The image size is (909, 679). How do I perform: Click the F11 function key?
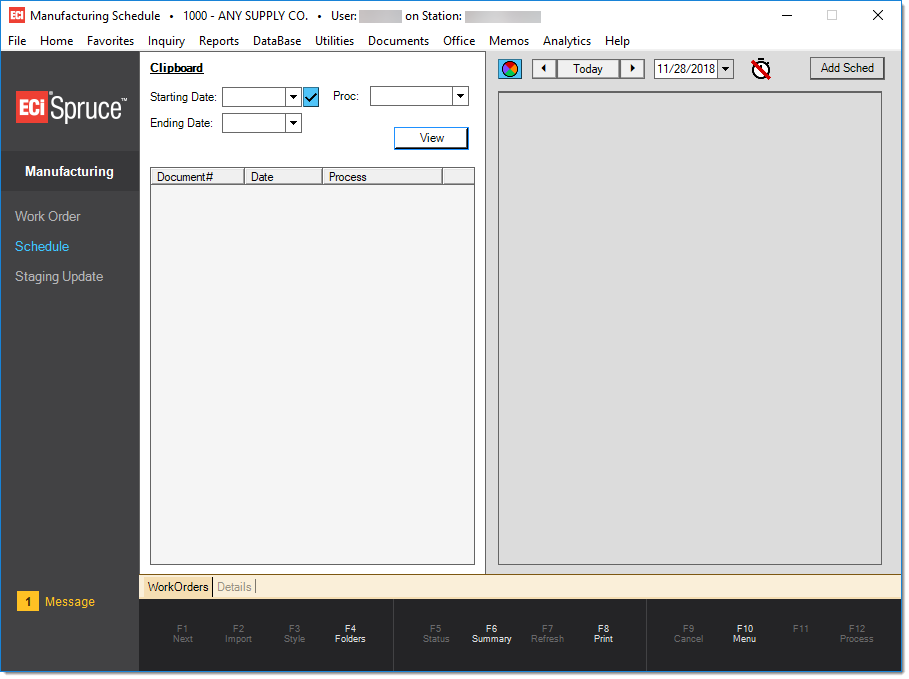click(x=801, y=629)
